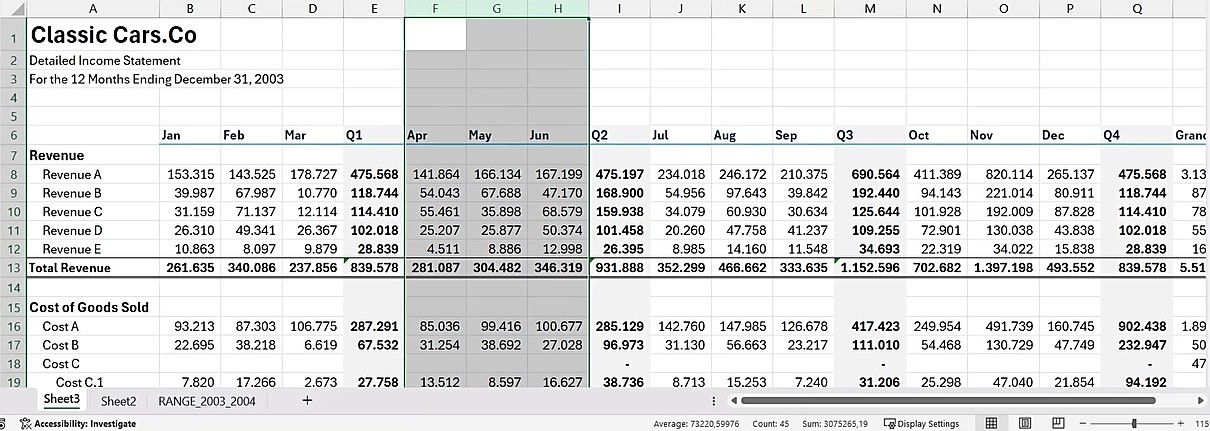Select column M header
This screenshot has width=1210, height=431.
(x=869, y=9)
